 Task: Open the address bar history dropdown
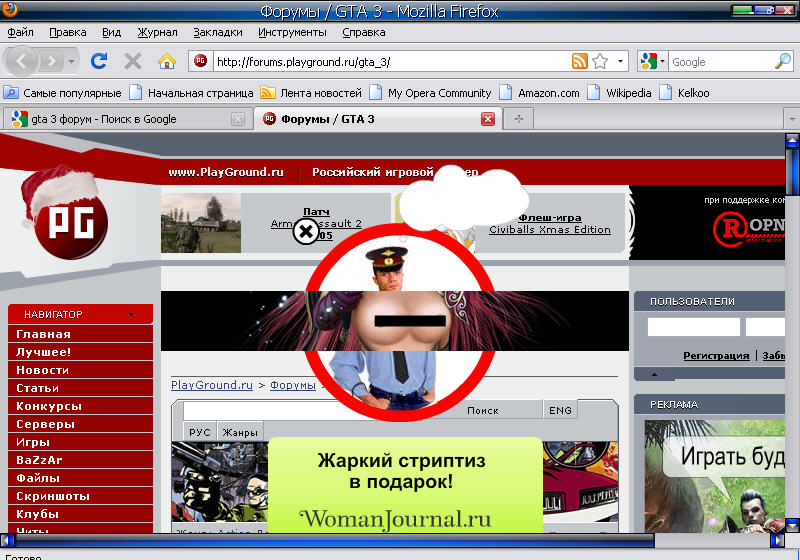[x=620, y=62]
